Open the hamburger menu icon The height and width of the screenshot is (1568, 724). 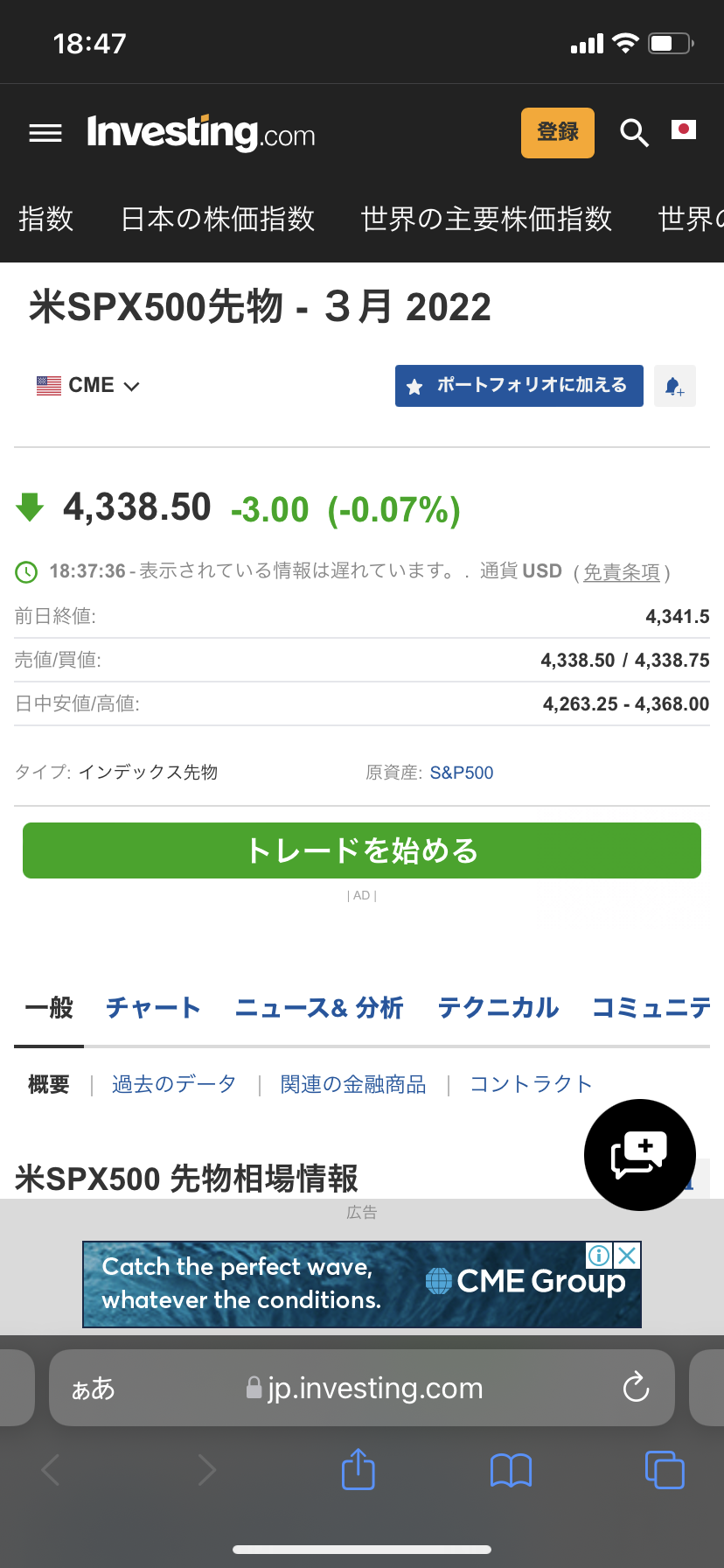click(x=45, y=133)
